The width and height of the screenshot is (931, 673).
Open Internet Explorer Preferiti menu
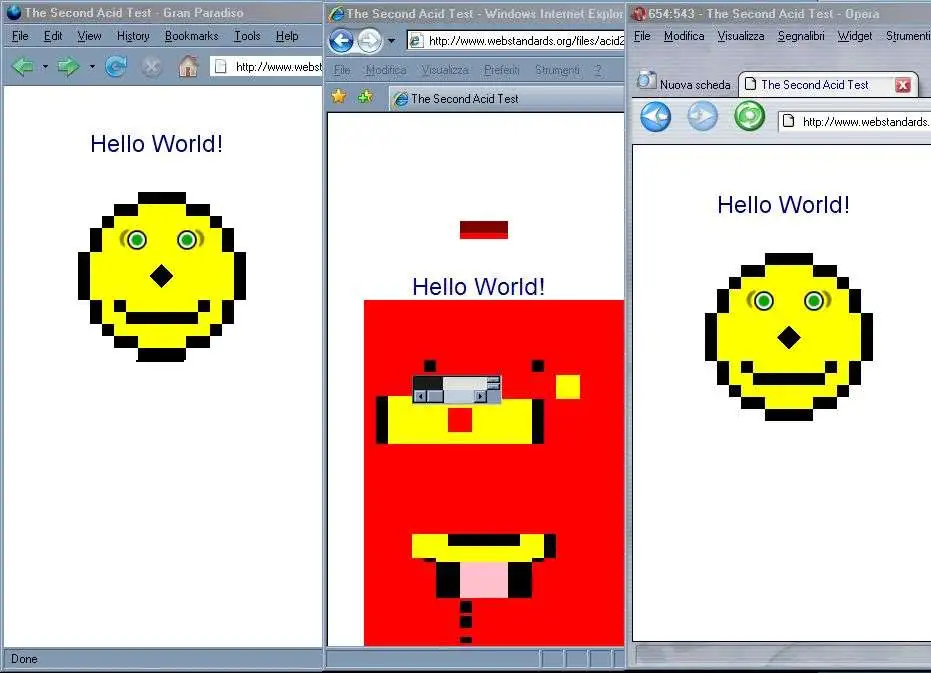coord(502,70)
